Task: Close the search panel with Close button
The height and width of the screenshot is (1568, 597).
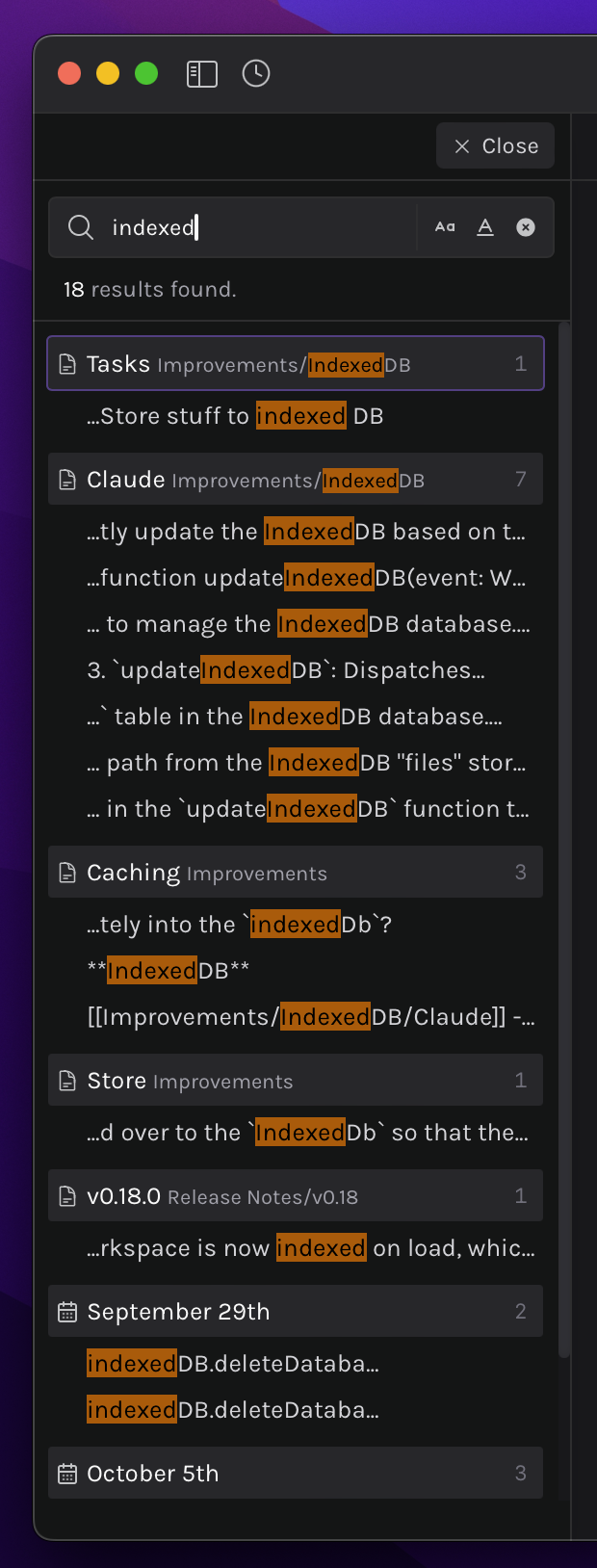Action: pos(495,145)
